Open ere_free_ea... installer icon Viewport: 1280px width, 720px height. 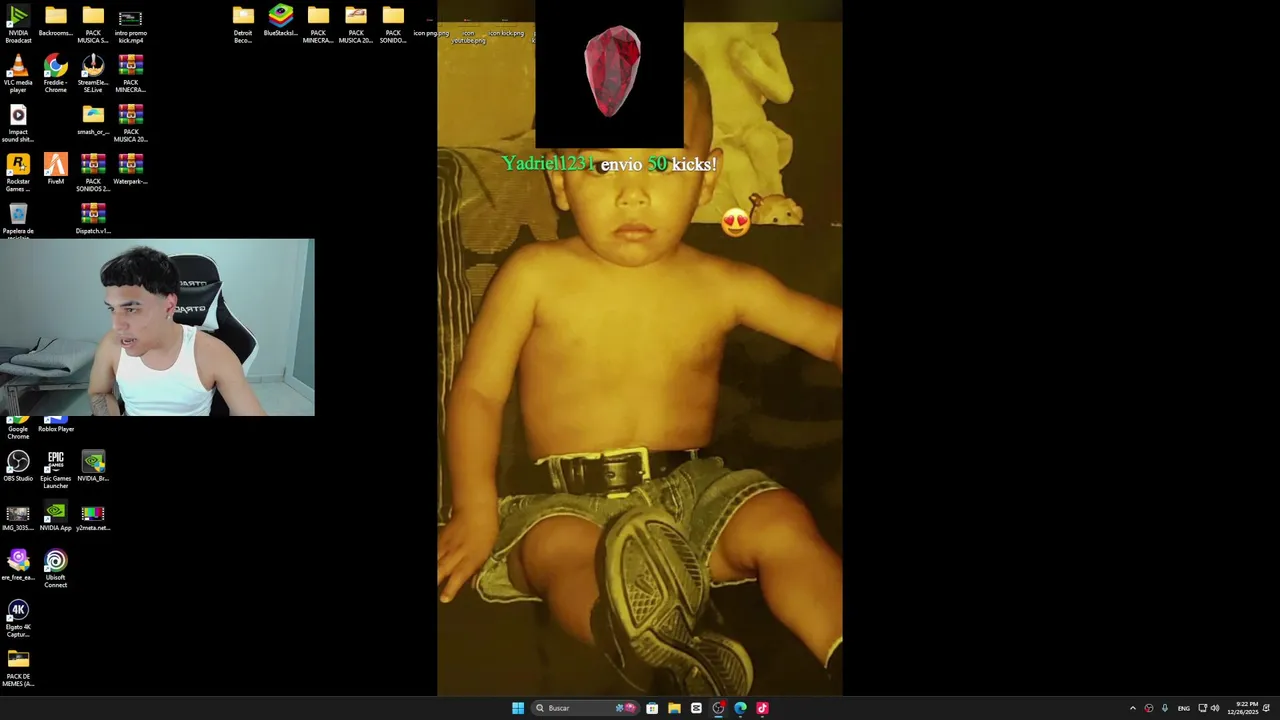point(18,565)
